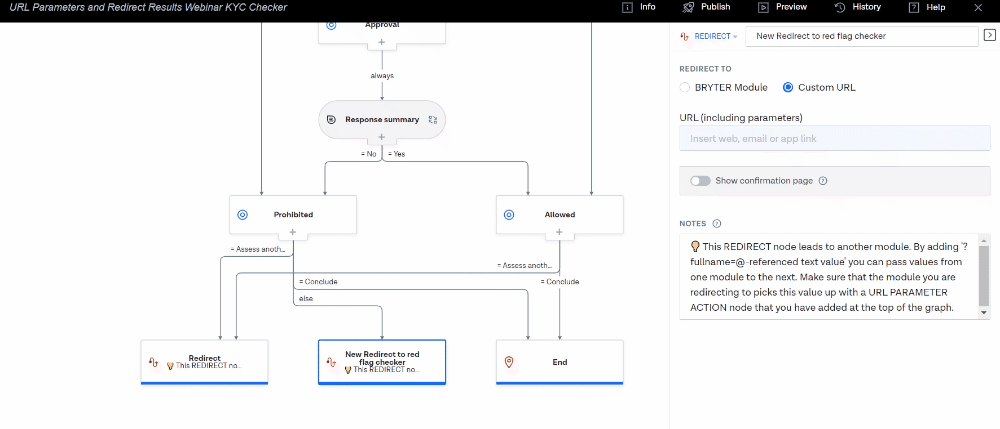Select the Custom URL radio button
Viewport: 1000px width, 429px height.
coord(788,87)
